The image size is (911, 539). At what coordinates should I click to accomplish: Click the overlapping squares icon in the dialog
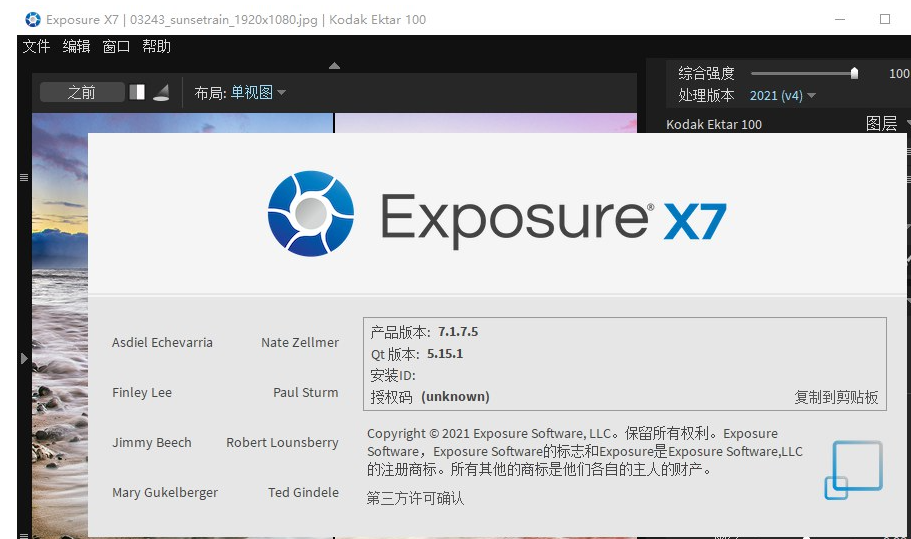click(x=854, y=470)
